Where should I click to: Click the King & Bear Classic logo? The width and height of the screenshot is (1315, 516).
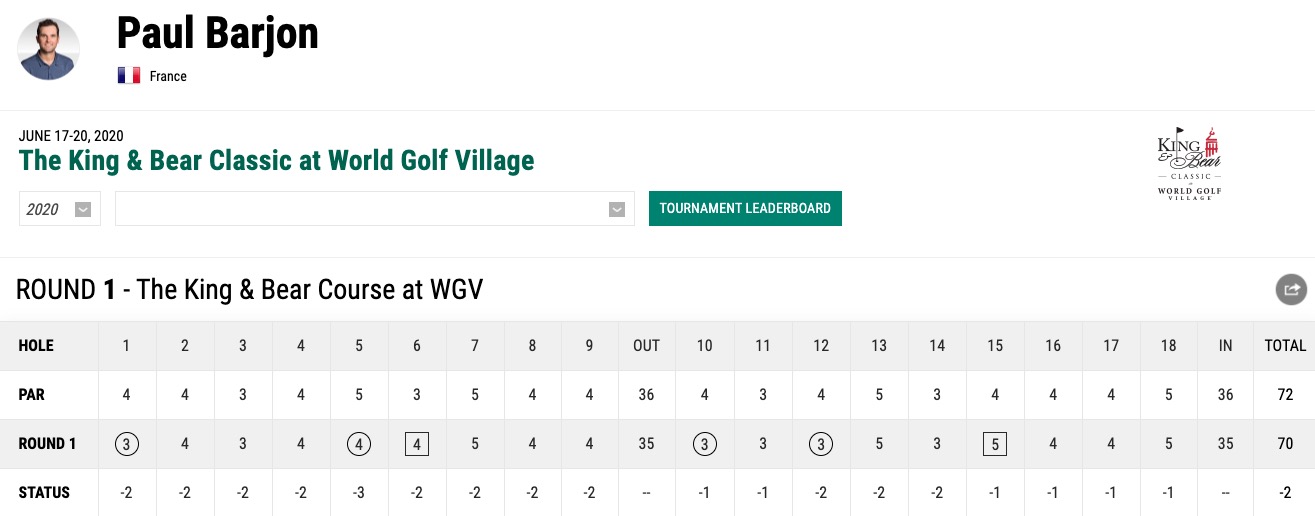click(1189, 164)
